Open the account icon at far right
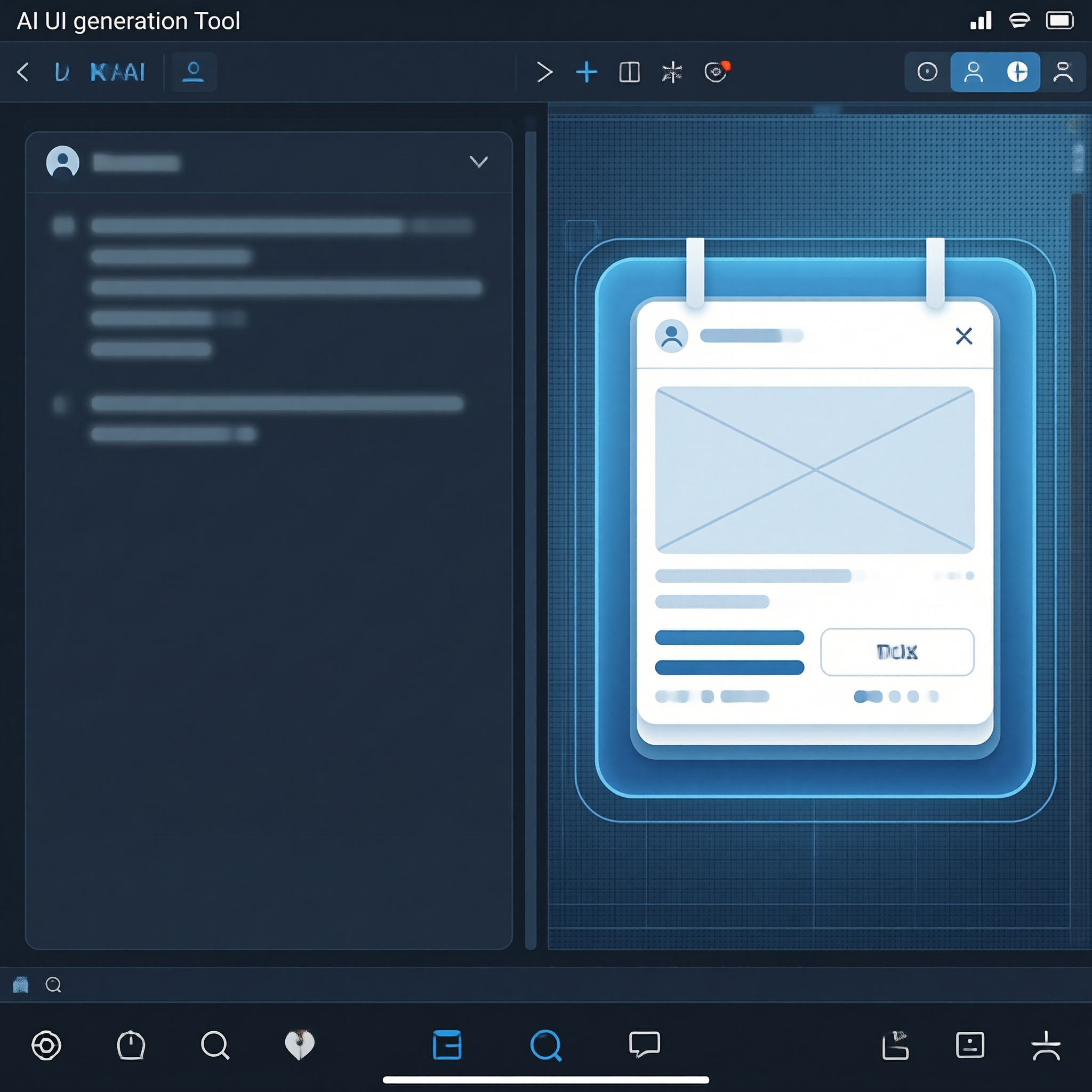The image size is (1092, 1092). coord(1063,72)
